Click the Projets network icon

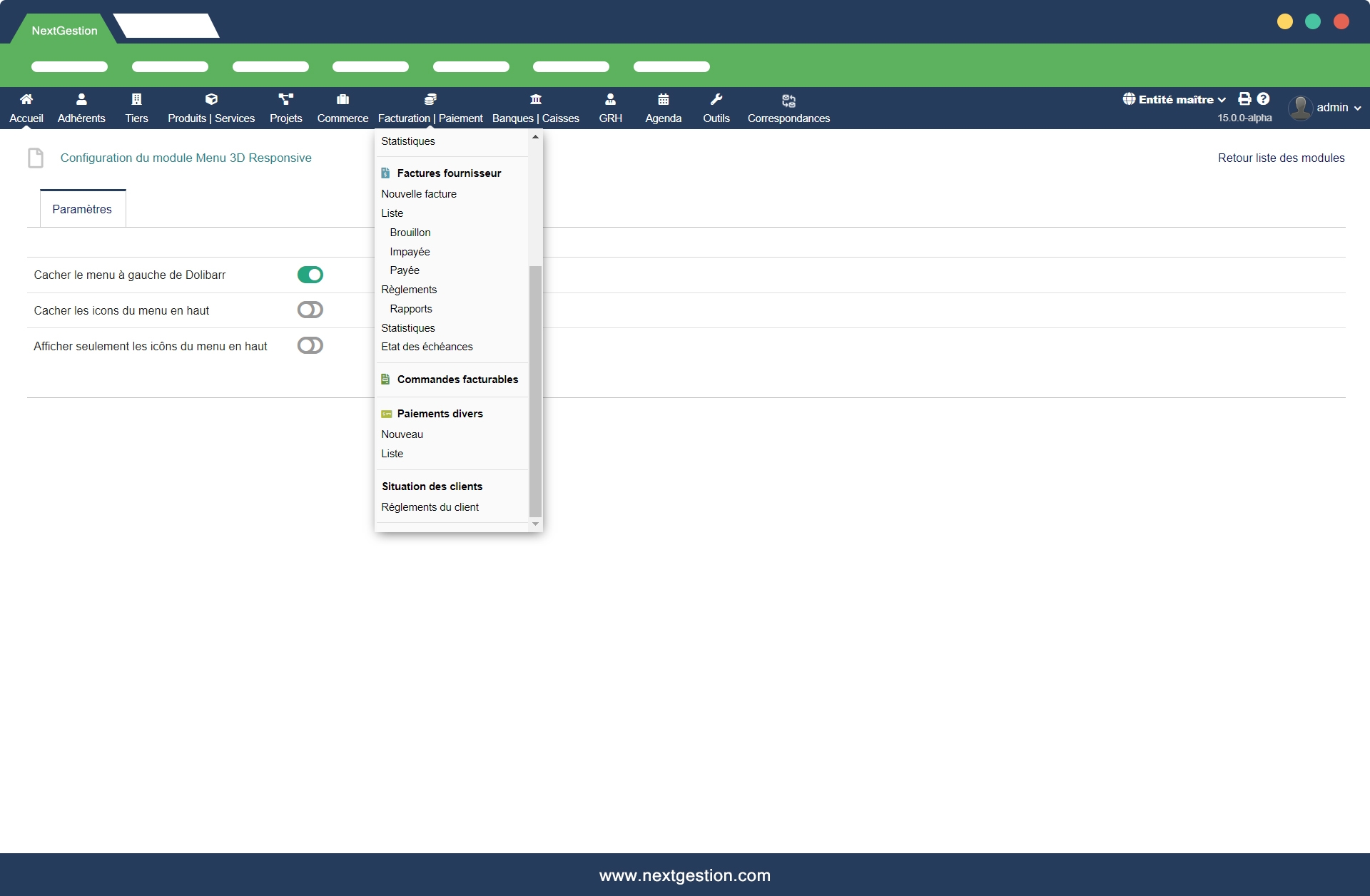pos(285,99)
